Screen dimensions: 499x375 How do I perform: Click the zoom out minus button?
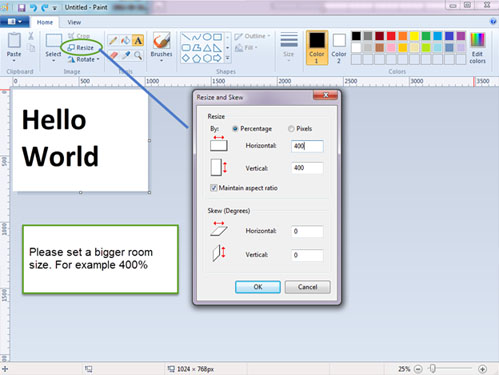(418, 369)
